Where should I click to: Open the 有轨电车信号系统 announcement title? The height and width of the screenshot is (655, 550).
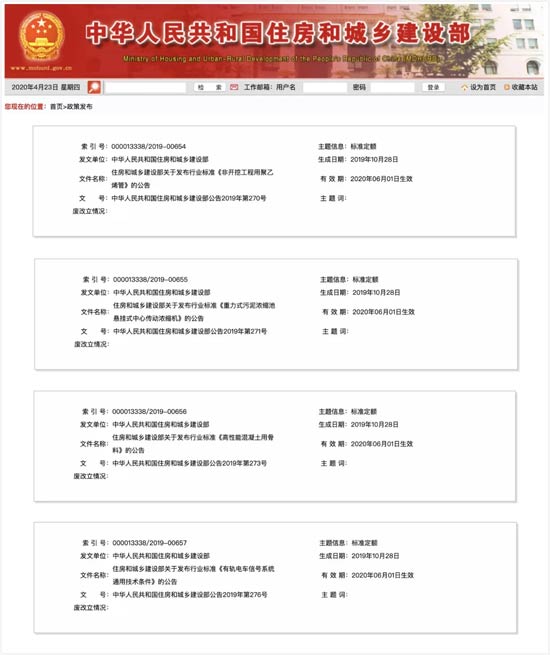pyautogui.click(x=193, y=575)
